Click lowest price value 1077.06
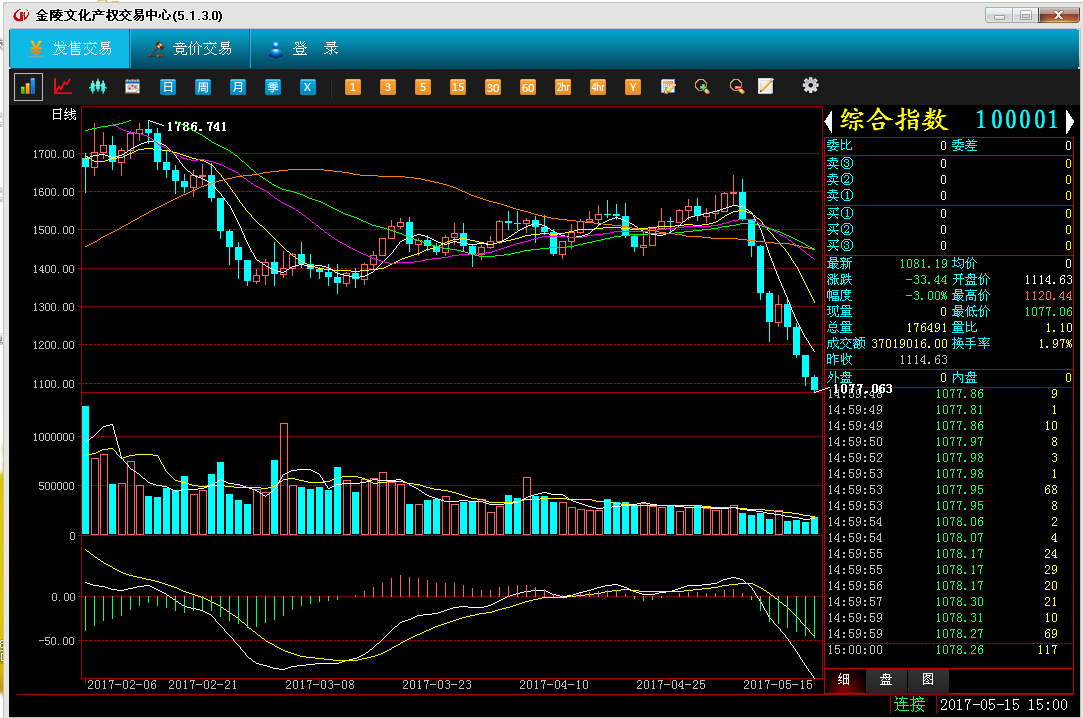1083x718 pixels. click(1048, 311)
